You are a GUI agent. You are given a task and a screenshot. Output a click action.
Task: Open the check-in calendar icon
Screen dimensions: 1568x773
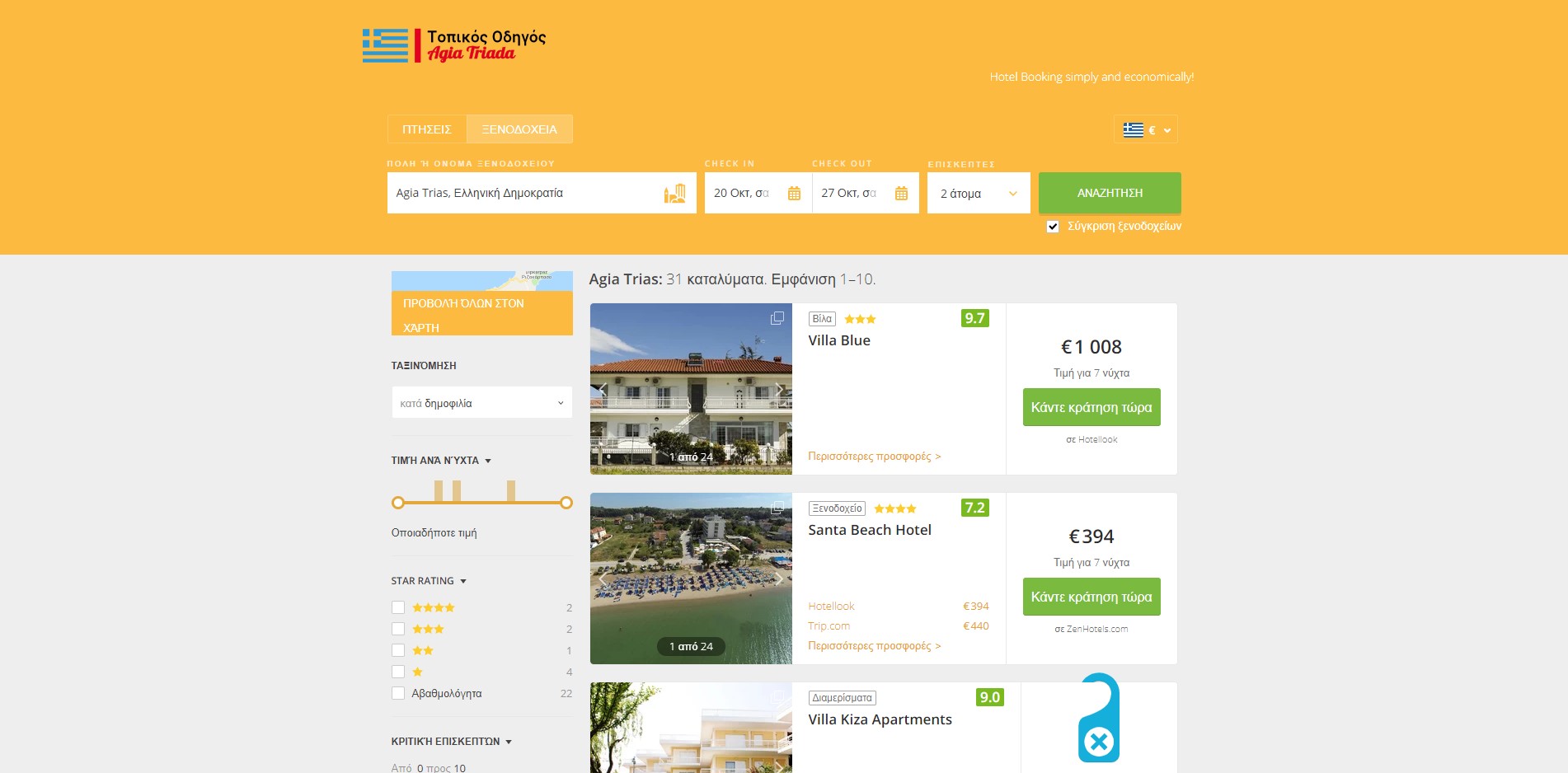click(x=794, y=194)
